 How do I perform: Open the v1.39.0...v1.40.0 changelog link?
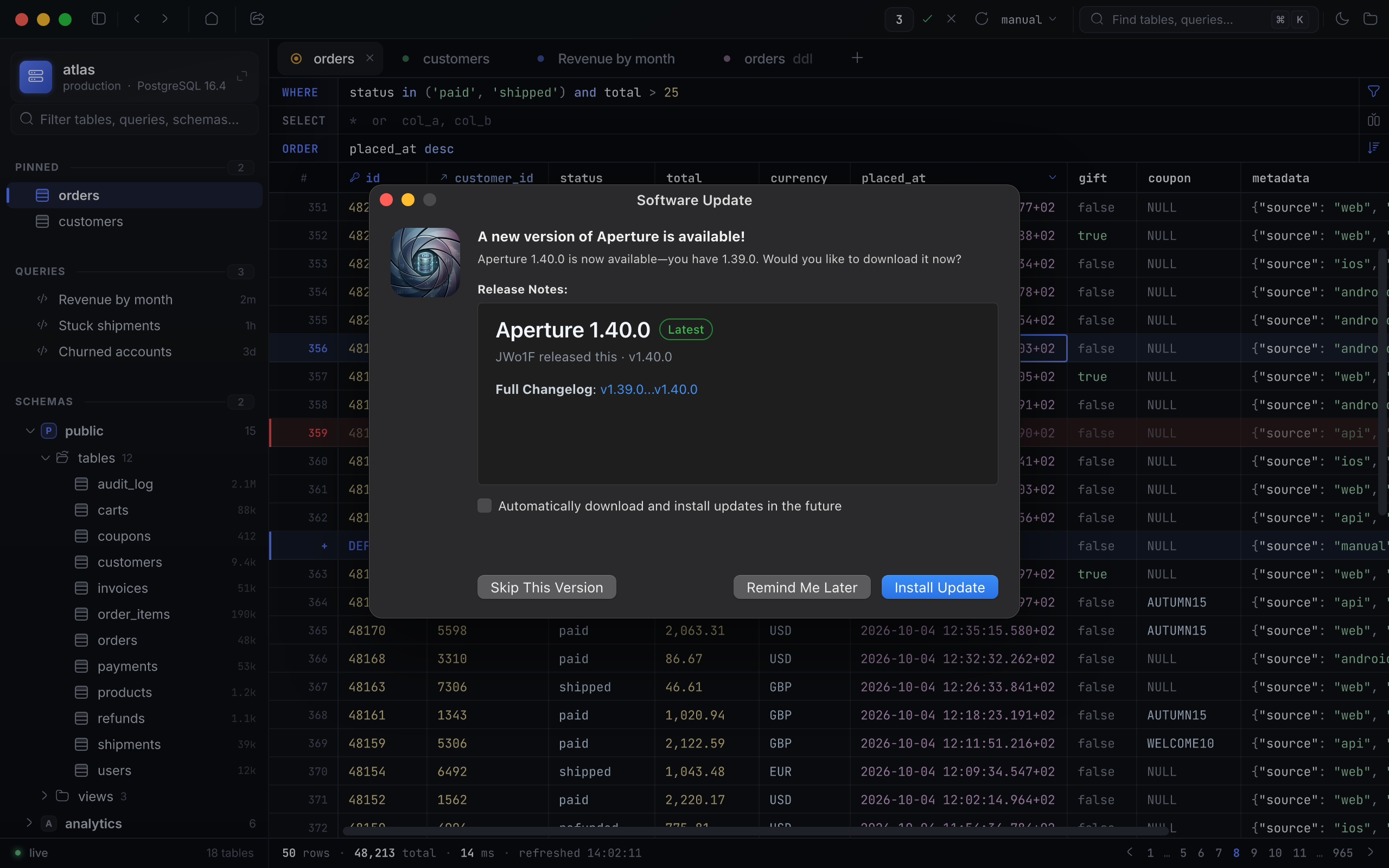(648, 389)
